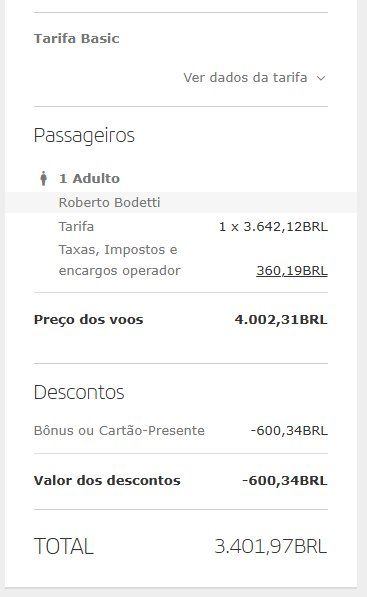Select passenger name Roberto Bodetti

click(x=109, y=202)
